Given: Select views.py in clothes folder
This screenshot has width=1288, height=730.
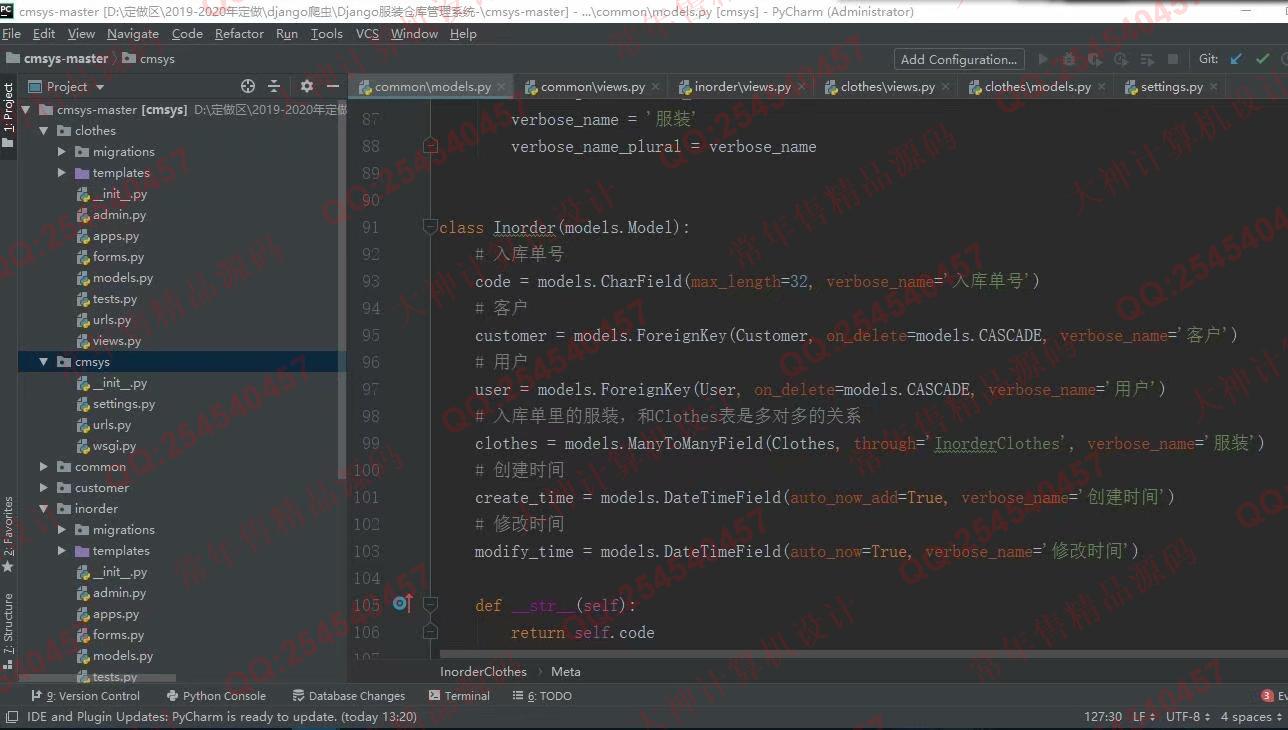Looking at the screenshot, I should point(116,341).
